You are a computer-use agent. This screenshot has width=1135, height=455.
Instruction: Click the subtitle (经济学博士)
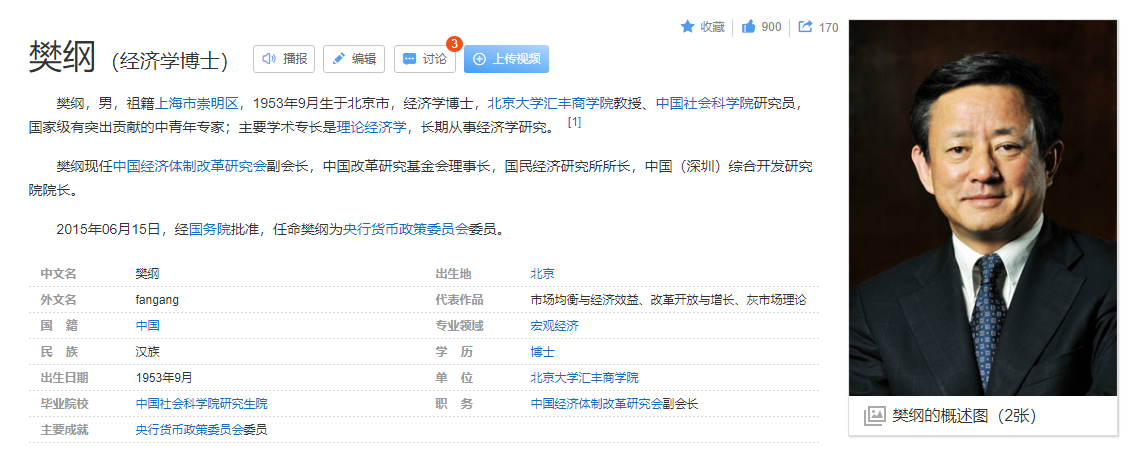(169, 61)
